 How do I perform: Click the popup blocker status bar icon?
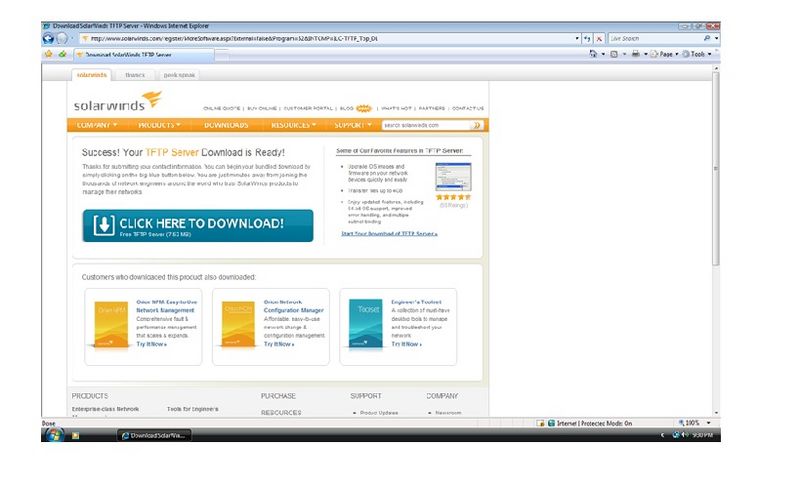pyautogui.click(x=540, y=423)
